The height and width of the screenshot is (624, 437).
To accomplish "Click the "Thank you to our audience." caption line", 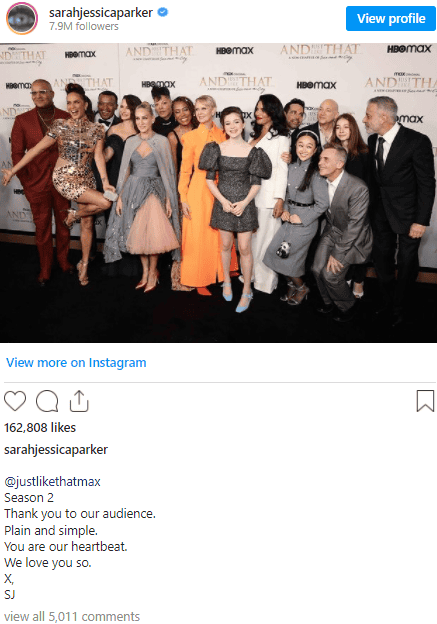I will point(80,514).
